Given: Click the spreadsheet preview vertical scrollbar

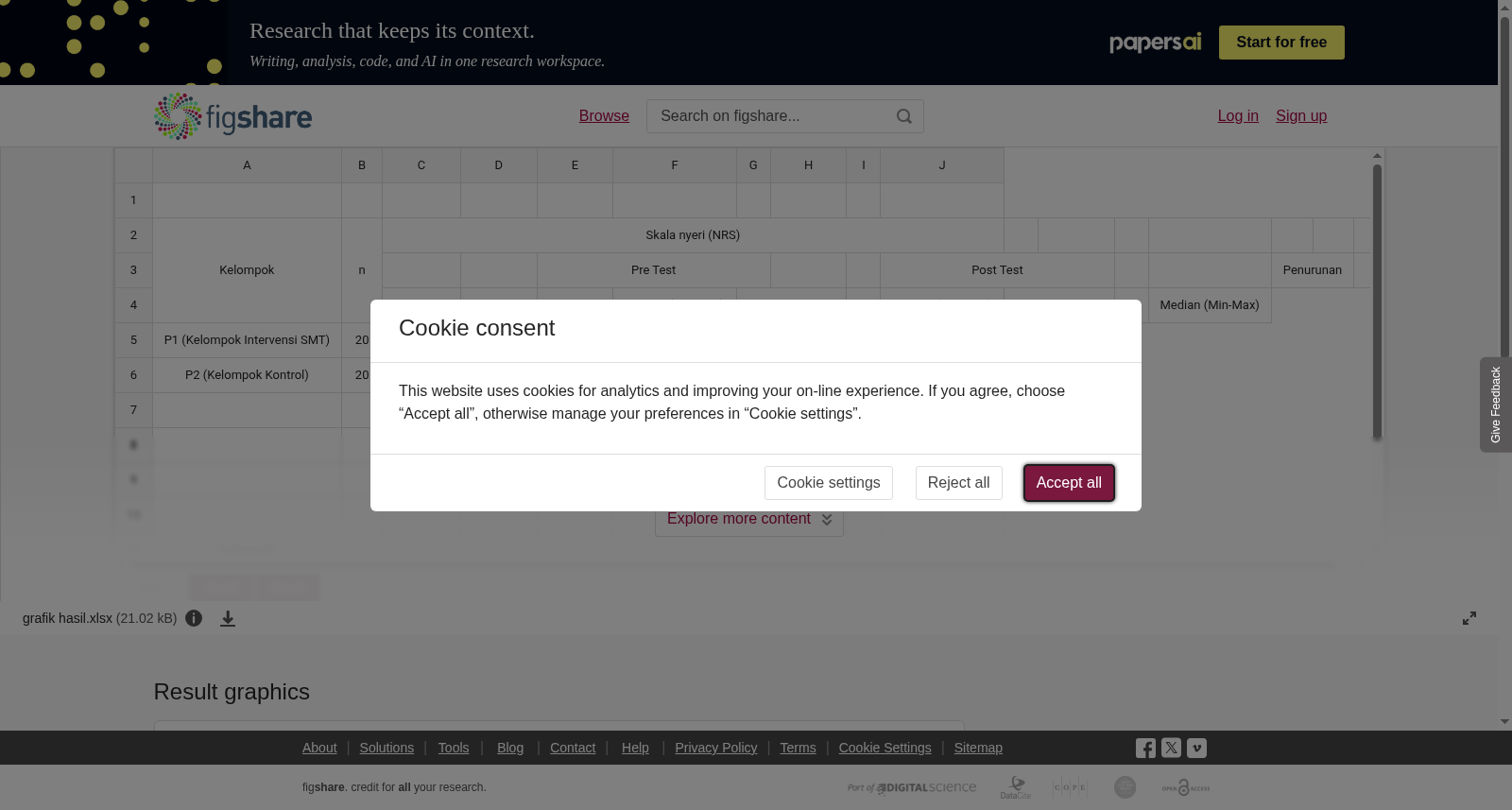Looking at the screenshot, I should click(x=1377, y=302).
